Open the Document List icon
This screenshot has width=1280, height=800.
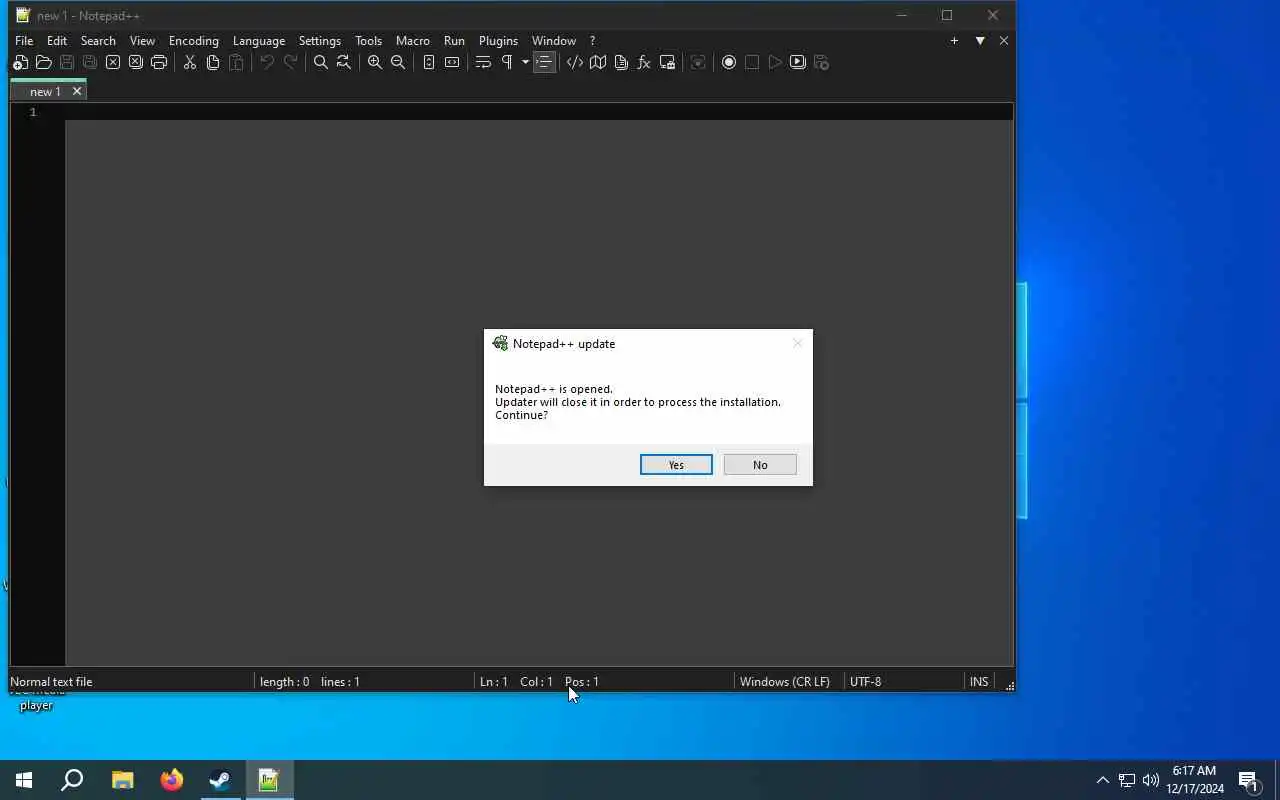[621, 62]
